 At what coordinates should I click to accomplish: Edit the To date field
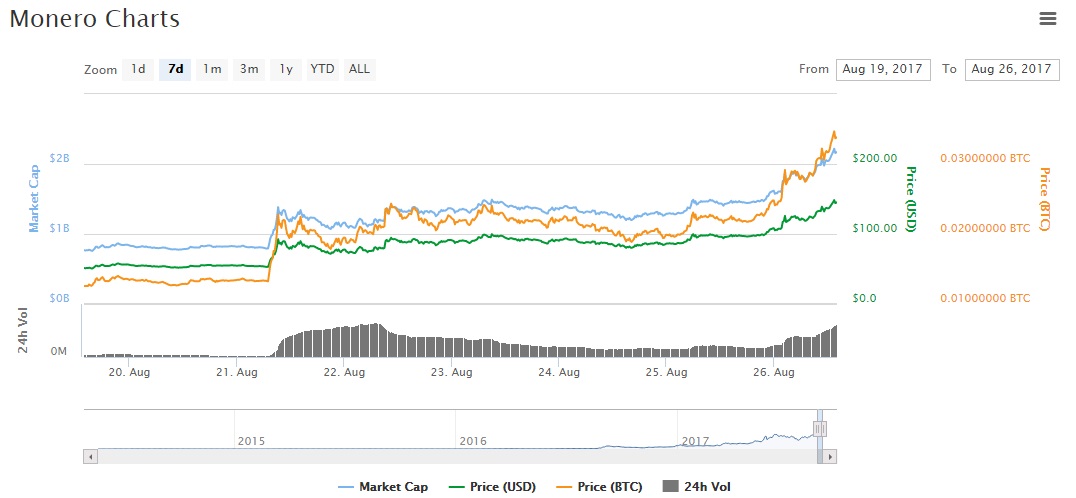(1012, 69)
